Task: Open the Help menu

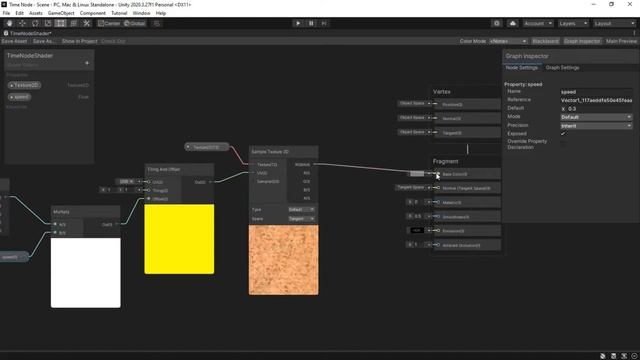Action: tap(161, 13)
